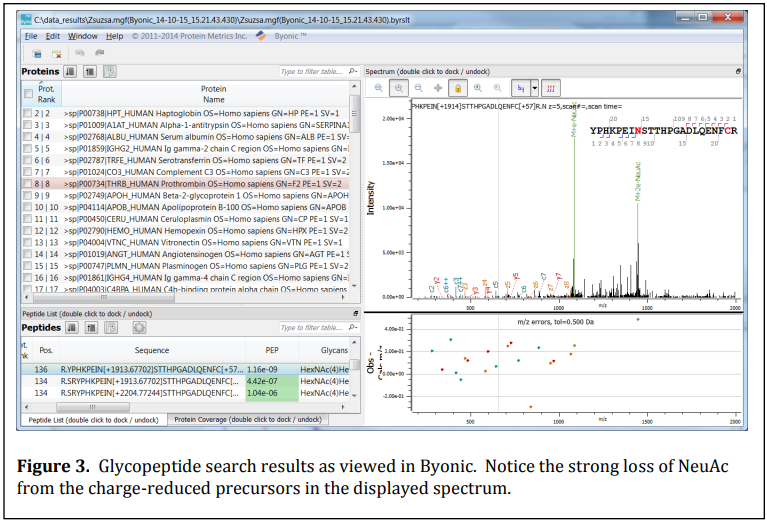The image size is (767, 521).
Task: Check the box for Serotransferrin row 6 | 6
Action: [x=27, y=160]
